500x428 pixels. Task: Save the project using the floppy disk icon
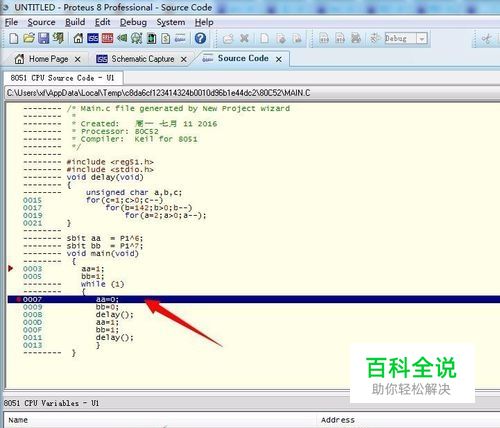point(43,38)
